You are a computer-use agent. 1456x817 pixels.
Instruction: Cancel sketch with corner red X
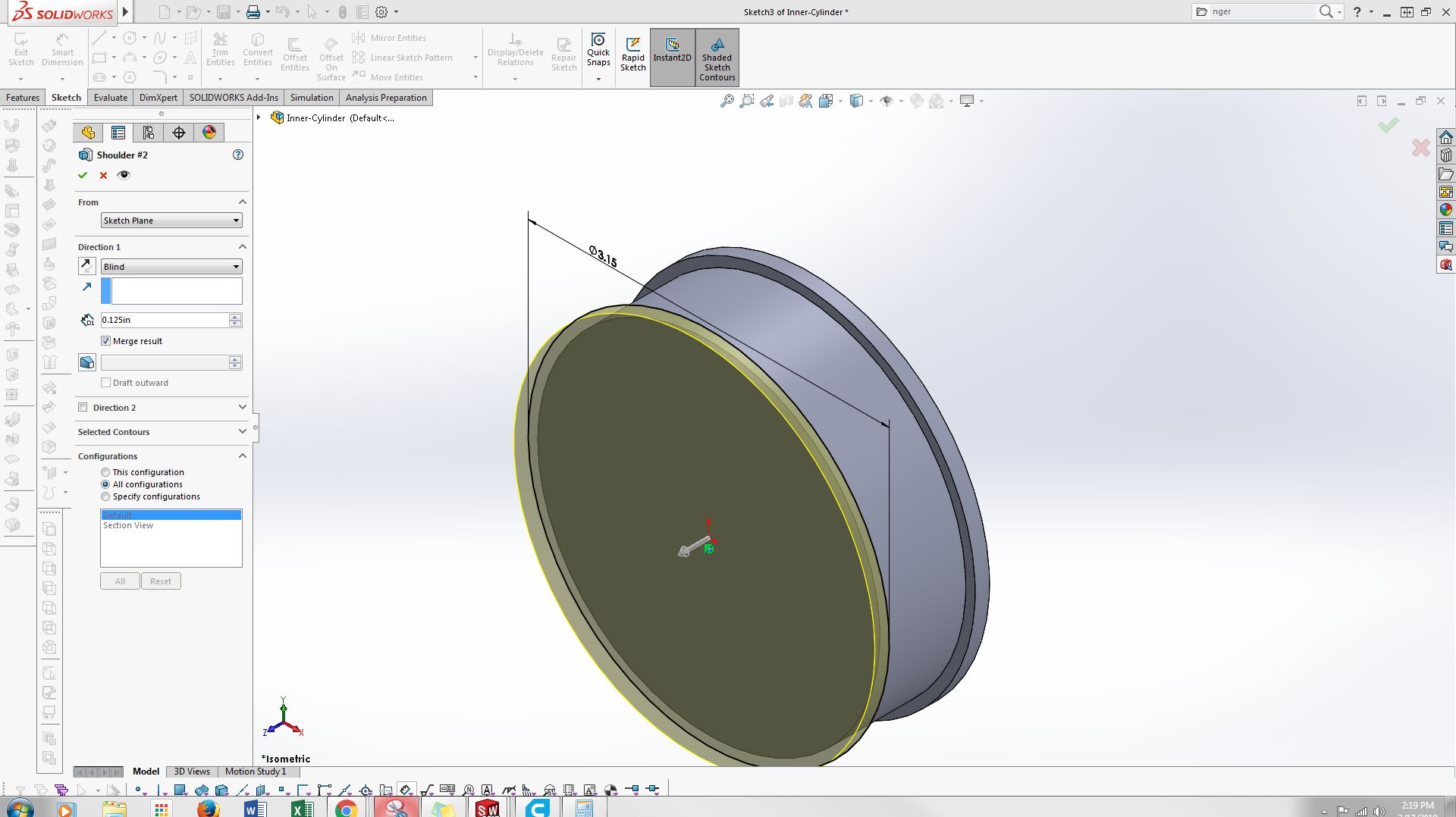[1421, 147]
